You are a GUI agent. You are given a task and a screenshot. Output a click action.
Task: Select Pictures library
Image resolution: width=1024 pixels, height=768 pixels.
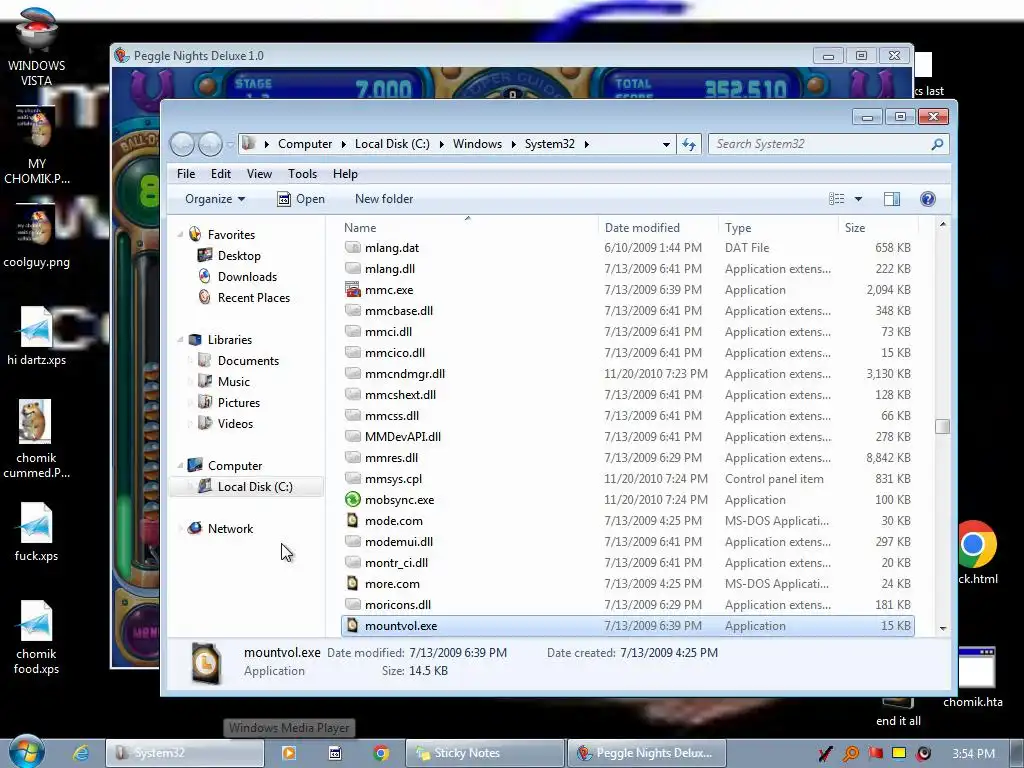tap(238, 402)
